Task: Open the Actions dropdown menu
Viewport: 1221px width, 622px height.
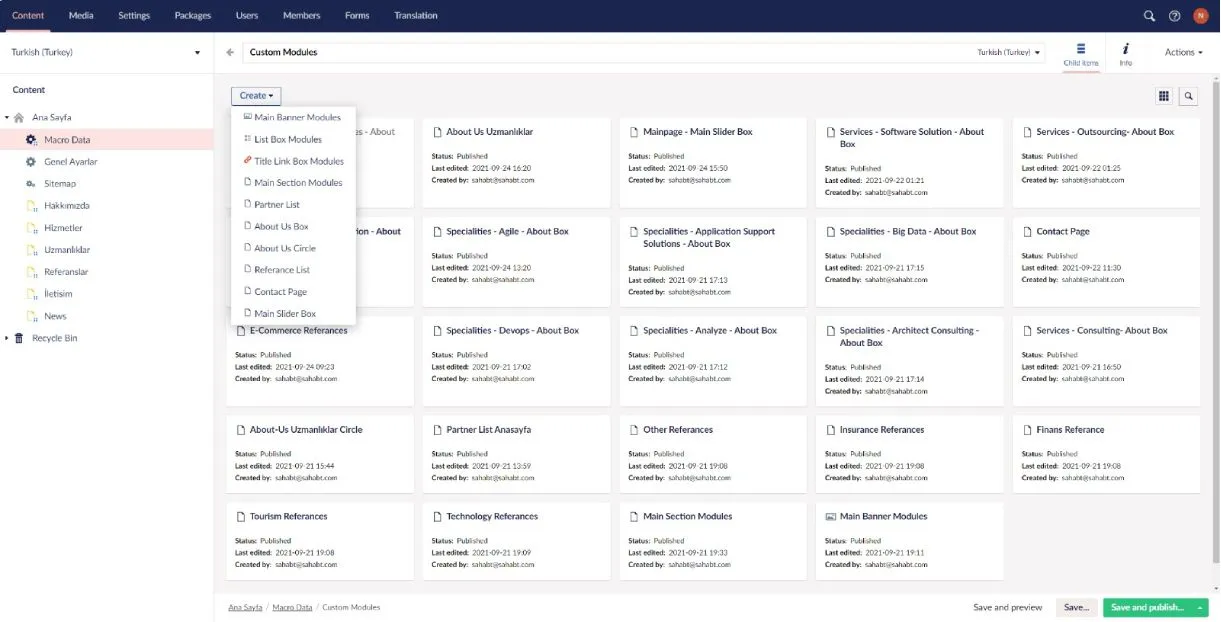Action: pyautogui.click(x=1184, y=52)
